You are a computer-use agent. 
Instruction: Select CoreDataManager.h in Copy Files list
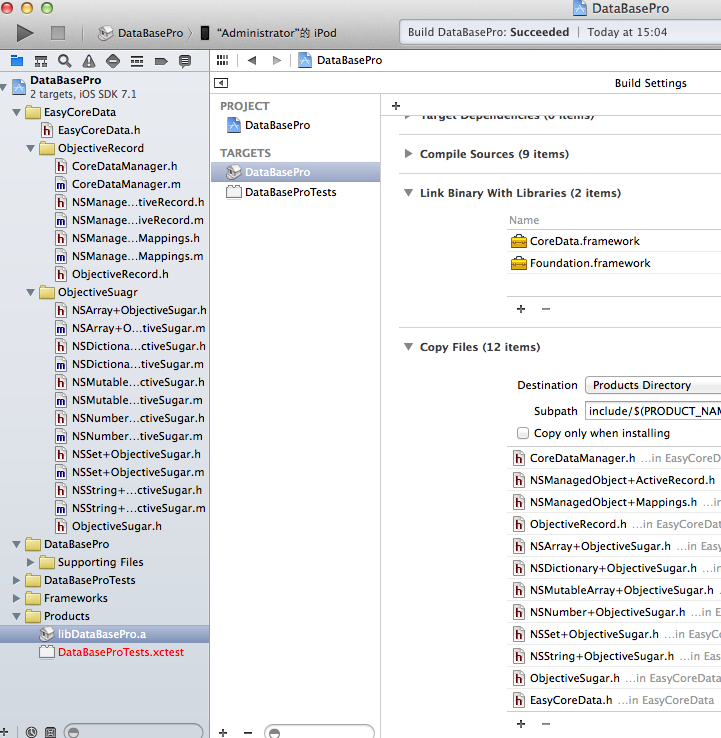pyautogui.click(x=614, y=458)
